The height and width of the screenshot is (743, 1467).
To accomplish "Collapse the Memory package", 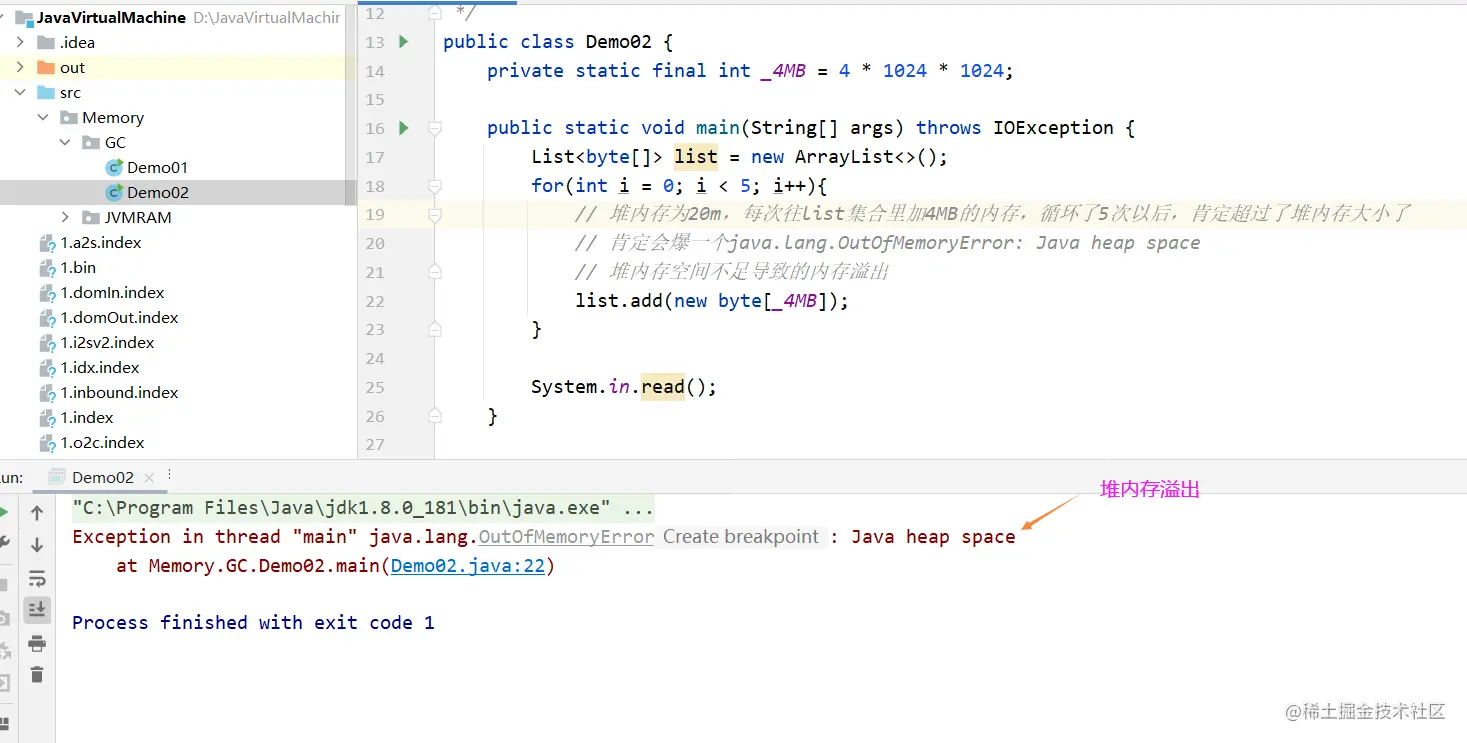I will tap(43, 117).
